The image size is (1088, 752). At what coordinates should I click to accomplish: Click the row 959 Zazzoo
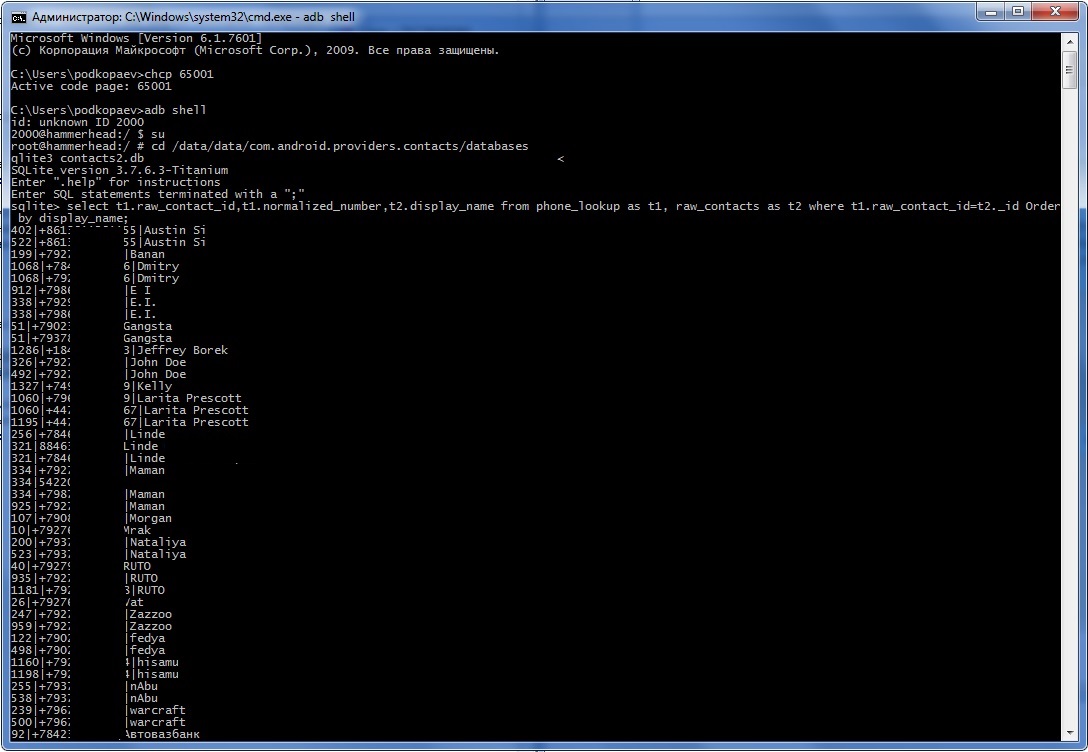click(91, 626)
